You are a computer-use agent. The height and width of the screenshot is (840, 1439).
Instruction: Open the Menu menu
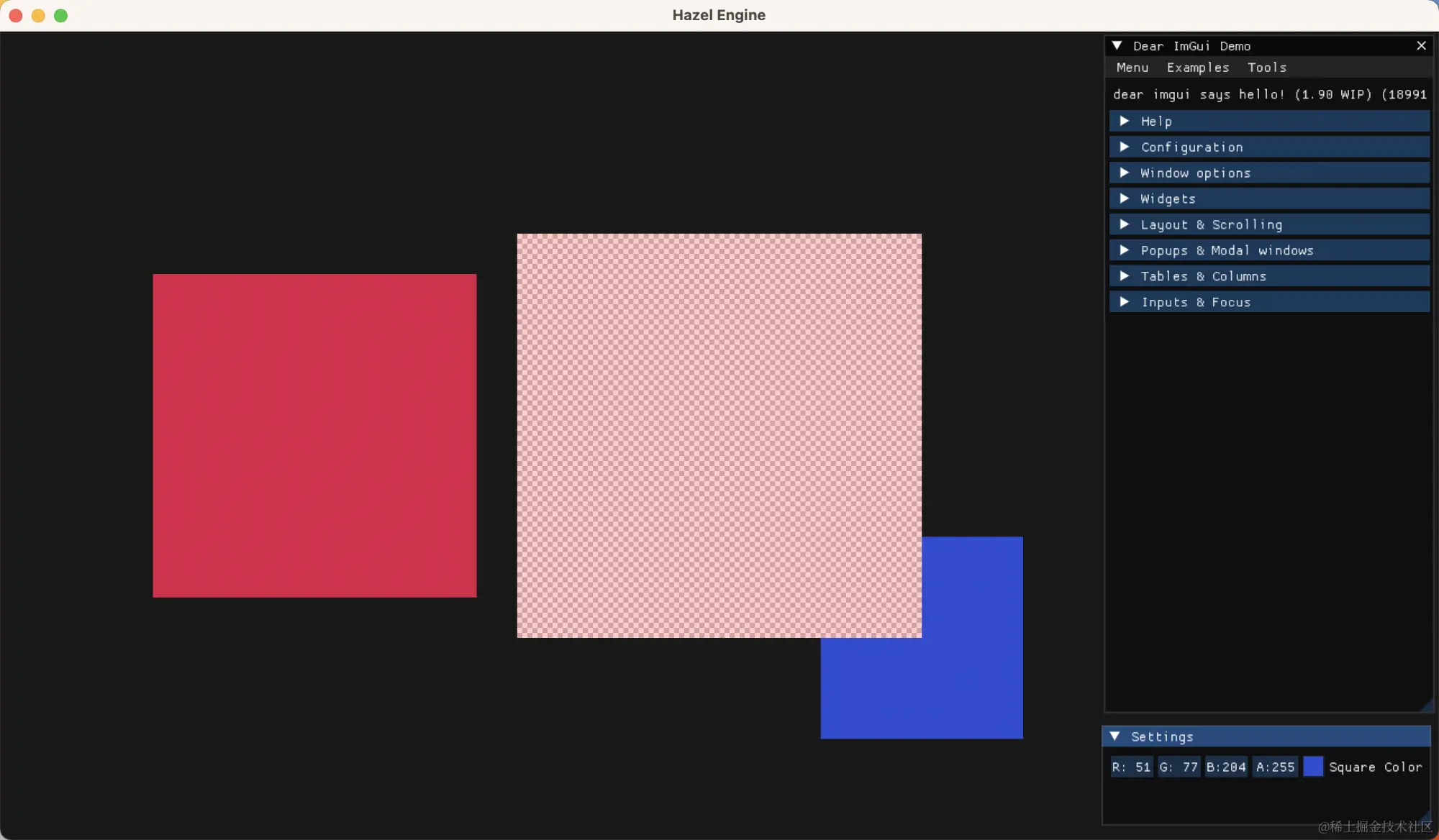1132,68
